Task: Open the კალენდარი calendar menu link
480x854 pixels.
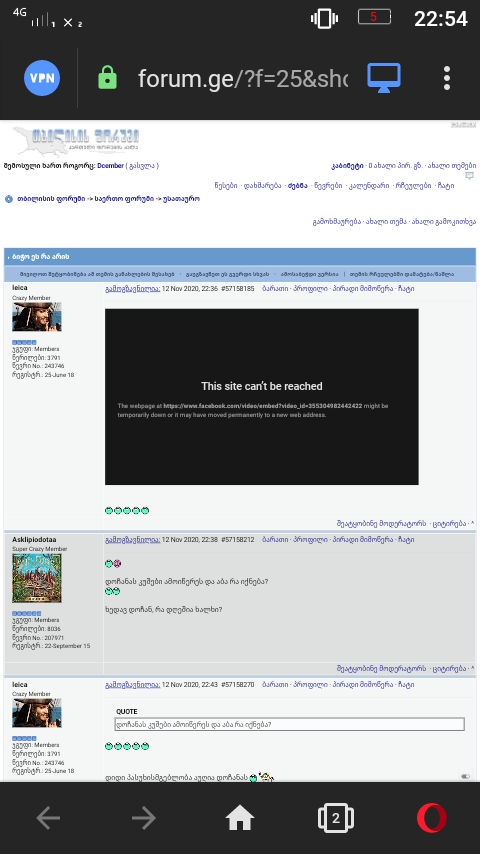Action: [369, 185]
